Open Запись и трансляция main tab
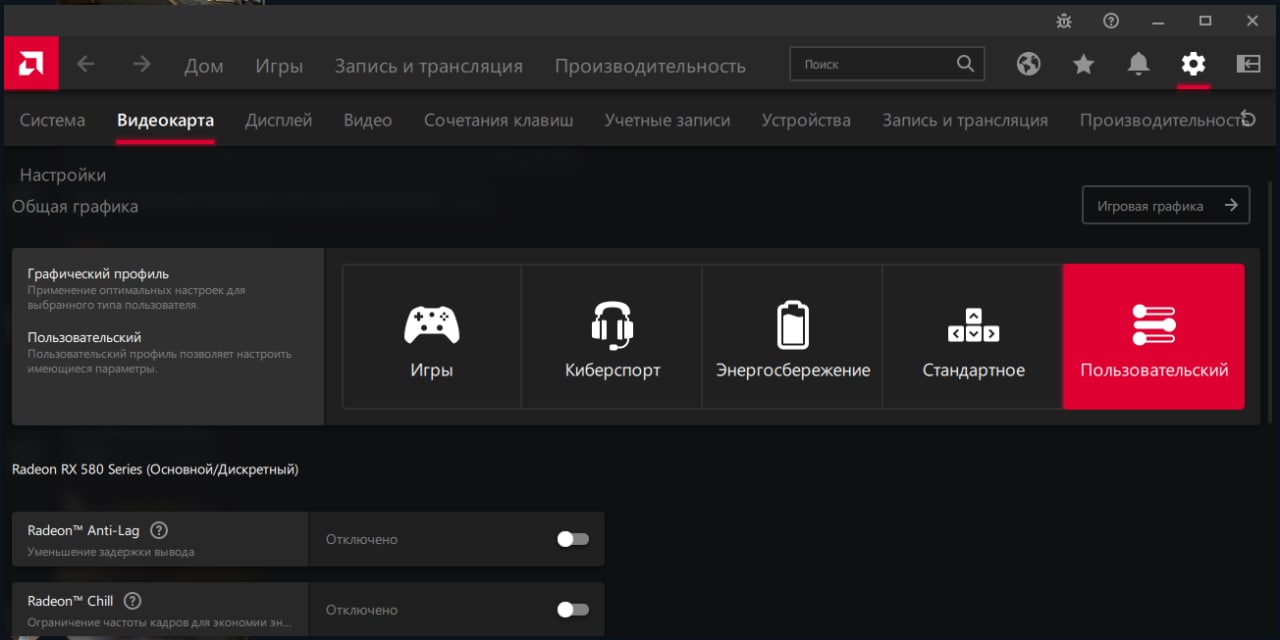This screenshot has height=640, width=1280. [x=428, y=66]
